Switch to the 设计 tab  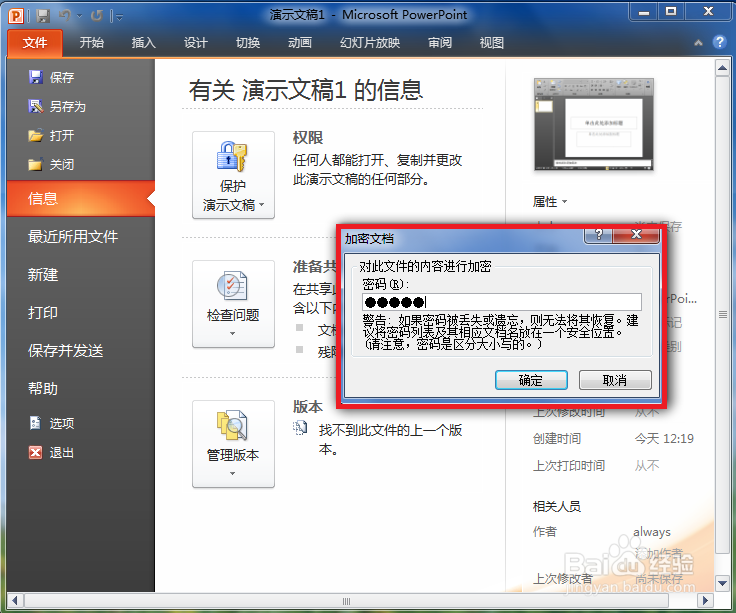point(195,43)
